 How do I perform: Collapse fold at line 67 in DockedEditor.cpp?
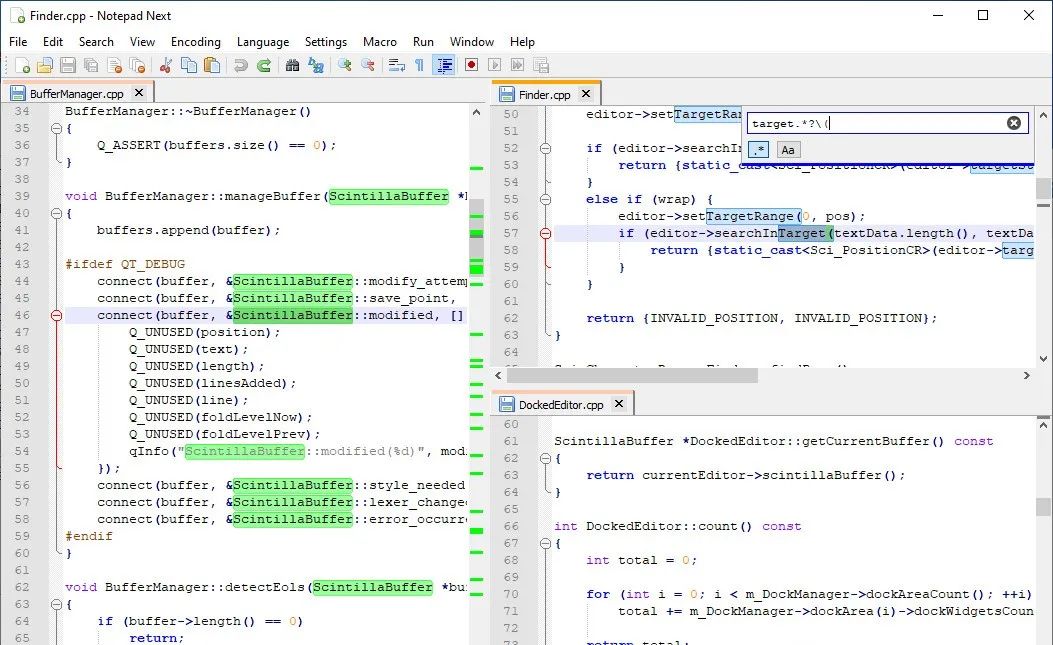tap(545, 543)
